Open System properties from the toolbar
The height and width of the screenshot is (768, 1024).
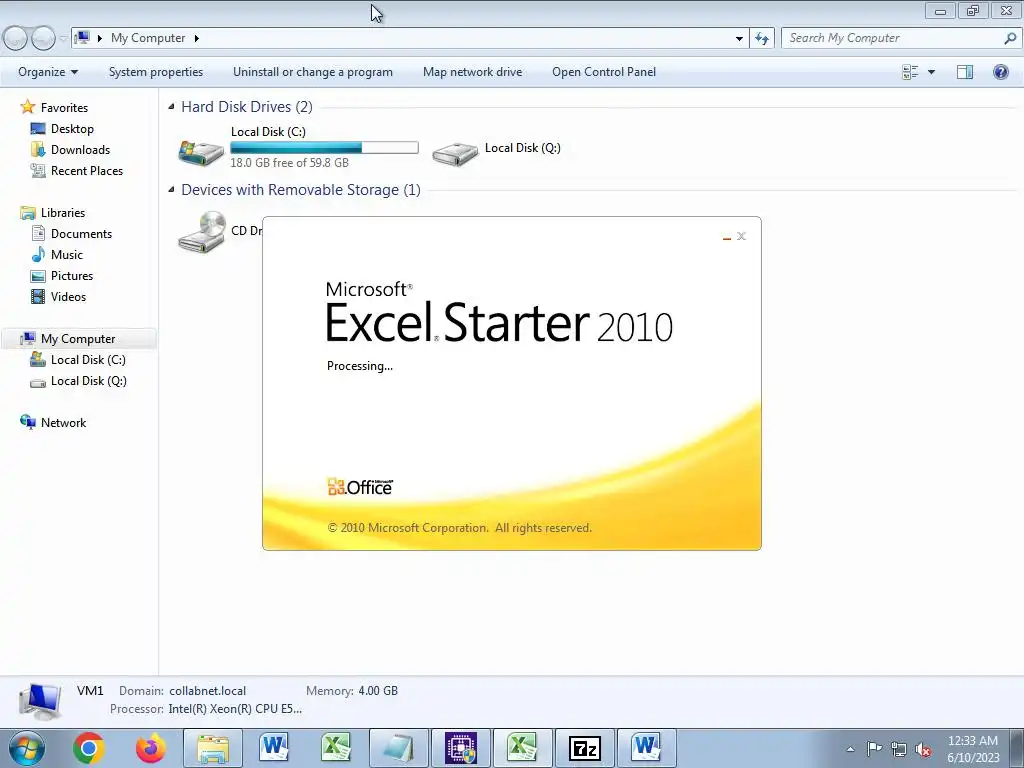[x=155, y=72]
